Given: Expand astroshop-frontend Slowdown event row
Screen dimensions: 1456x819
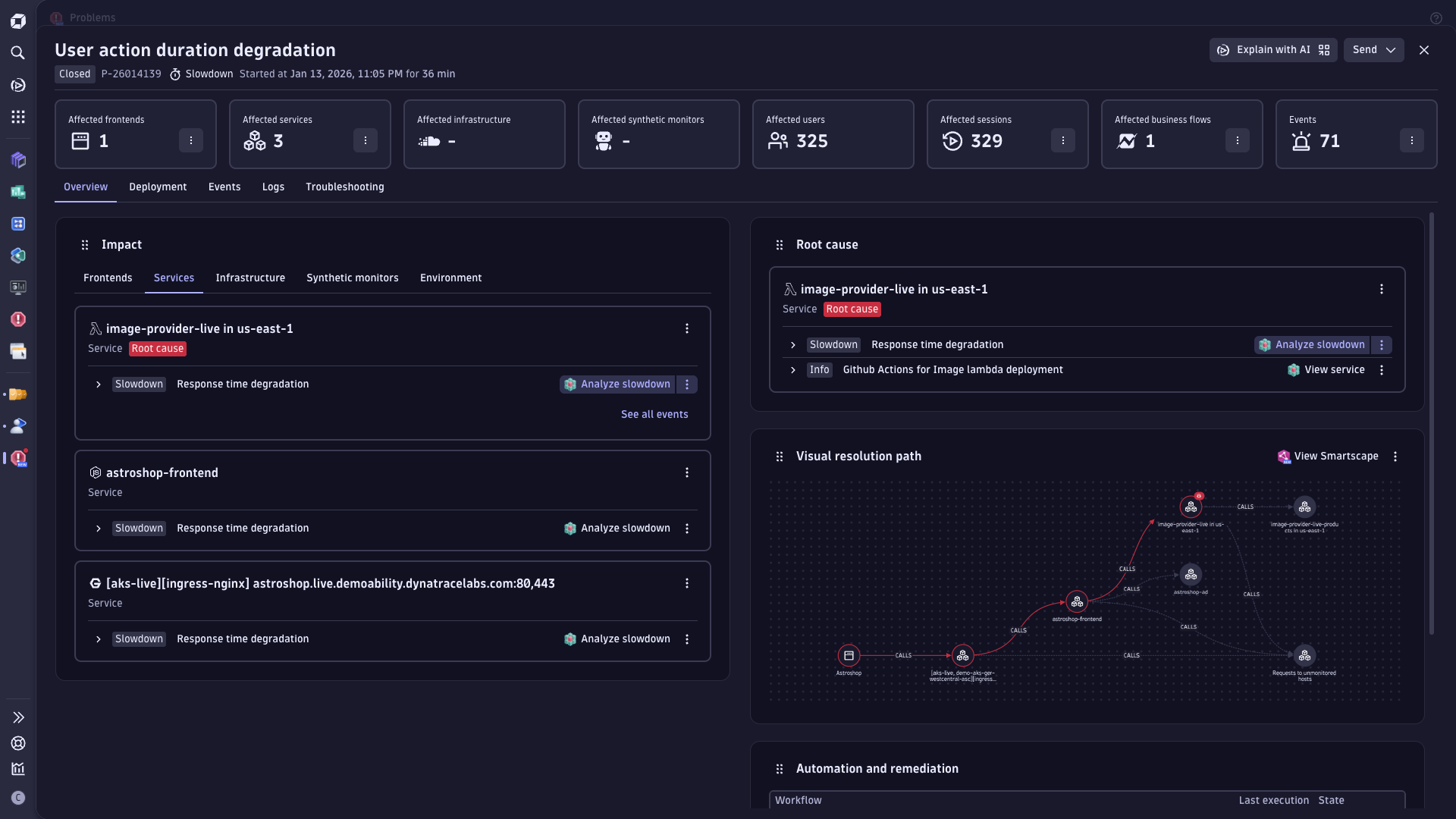Looking at the screenshot, I should tap(99, 529).
